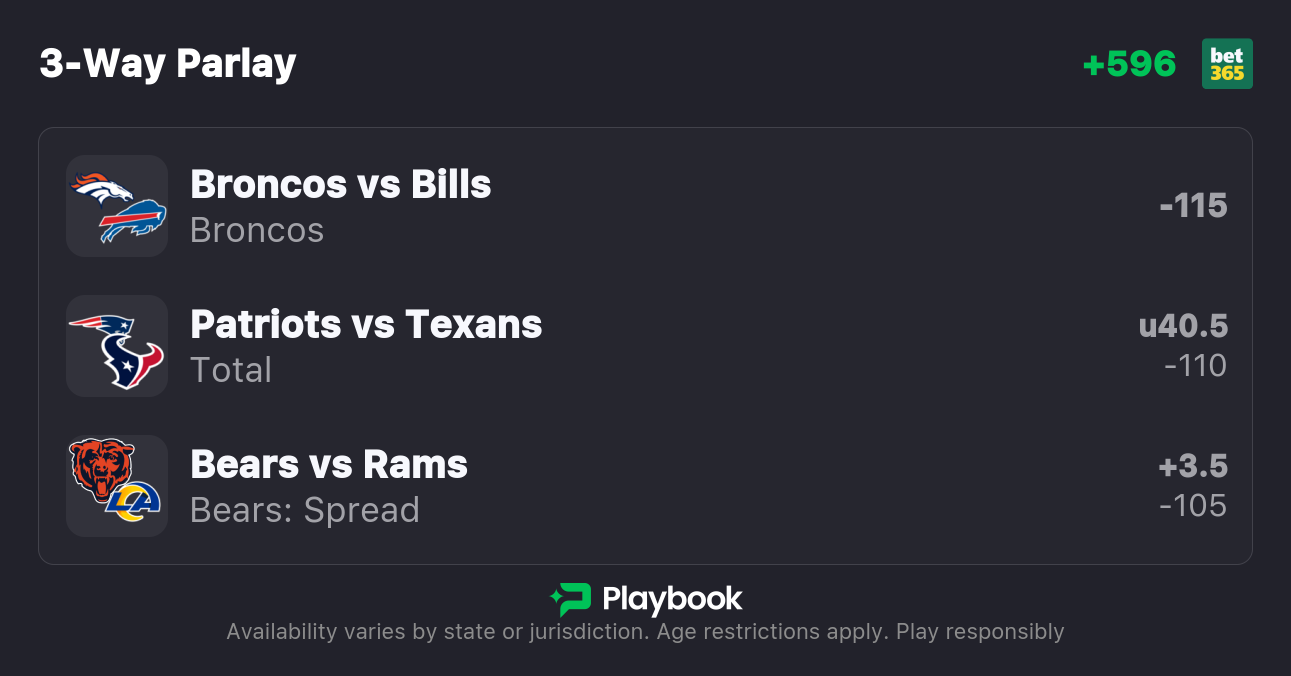Click the availability disclaimer text

point(645,632)
